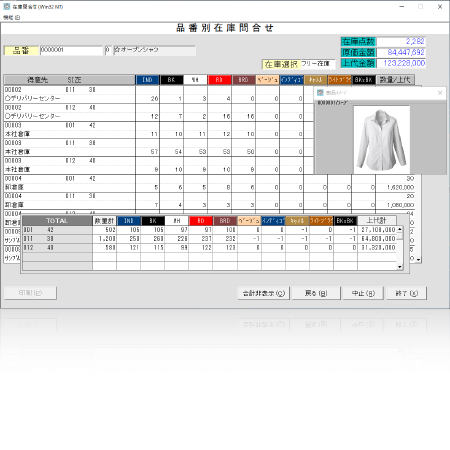Screen dimensions: 450x450
Task: Click the 数量/上代 column header
Action: [x=395, y=80]
